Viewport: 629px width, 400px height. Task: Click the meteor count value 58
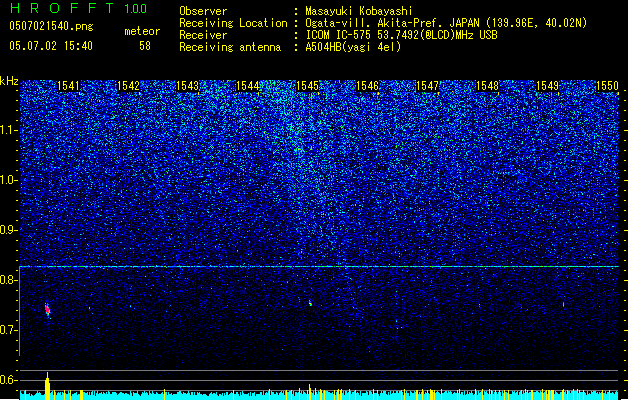tap(145, 46)
